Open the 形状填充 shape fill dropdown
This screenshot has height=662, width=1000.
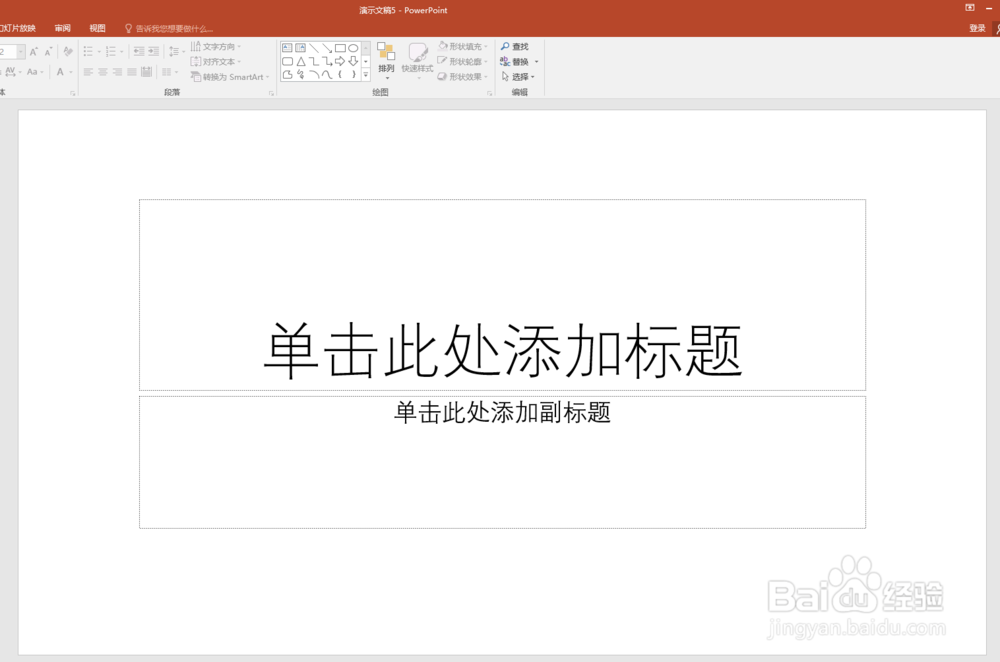coord(463,47)
